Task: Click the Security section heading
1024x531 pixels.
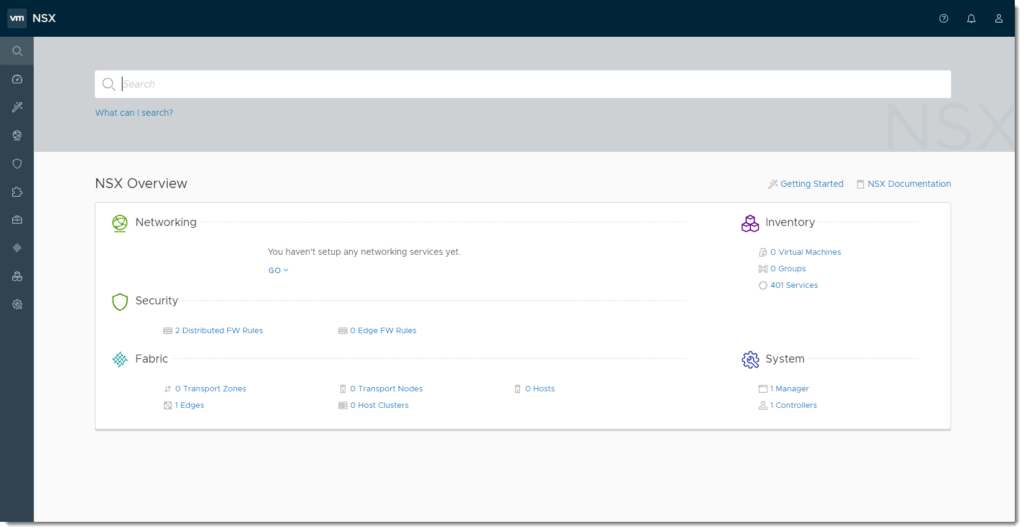Action: tap(157, 301)
